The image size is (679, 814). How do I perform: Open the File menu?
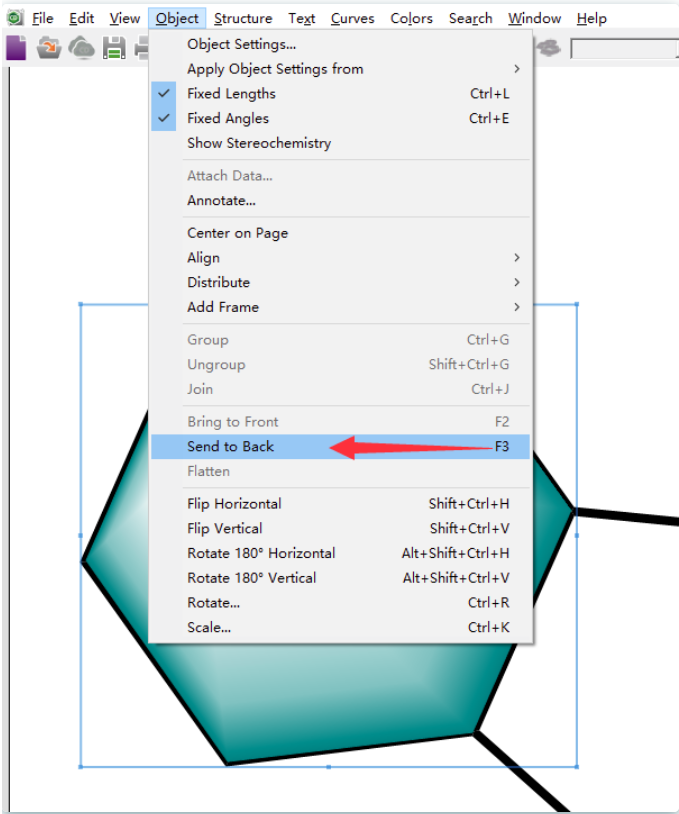click(43, 19)
